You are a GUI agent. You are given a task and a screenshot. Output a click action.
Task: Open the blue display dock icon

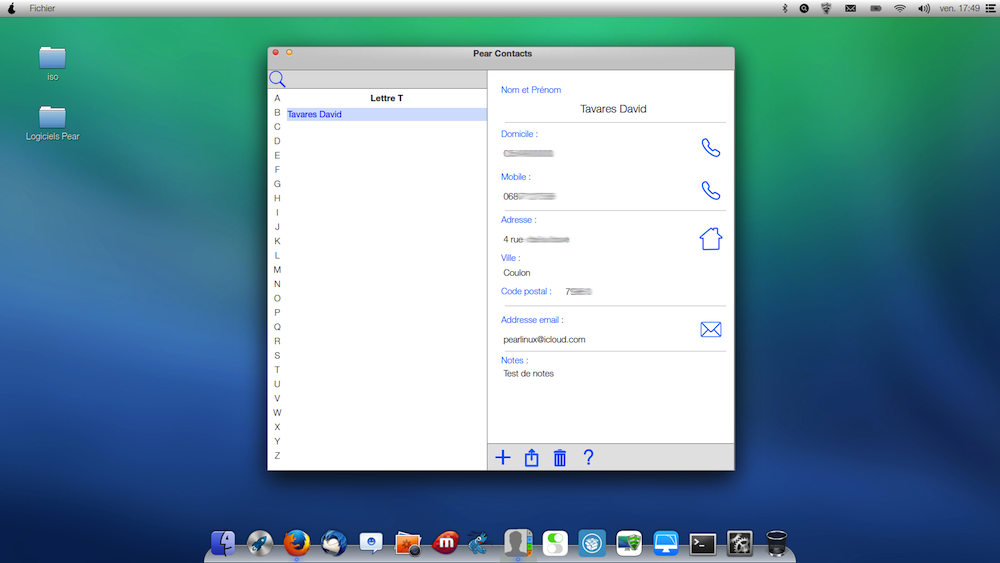tap(666, 543)
